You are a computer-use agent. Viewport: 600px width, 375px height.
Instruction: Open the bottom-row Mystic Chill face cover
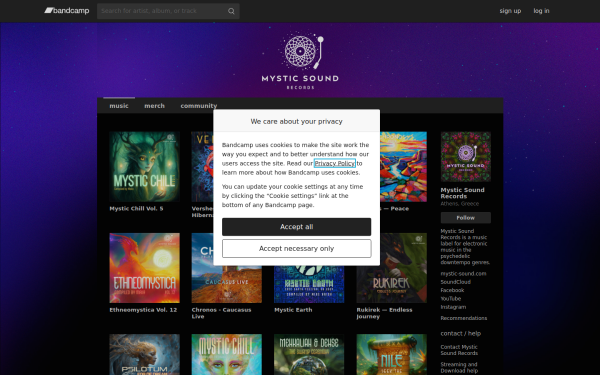(227, 354)
